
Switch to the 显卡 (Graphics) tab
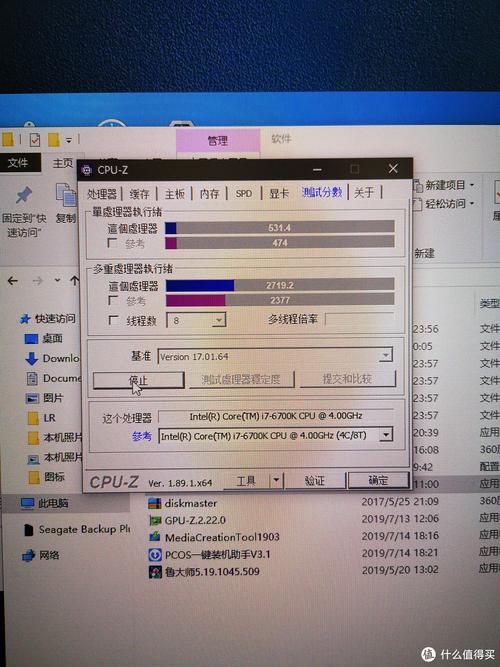coord(279,194)
